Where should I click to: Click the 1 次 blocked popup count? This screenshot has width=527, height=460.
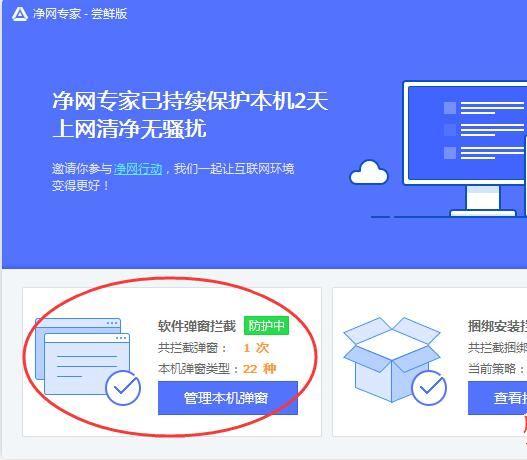point(256,348)
